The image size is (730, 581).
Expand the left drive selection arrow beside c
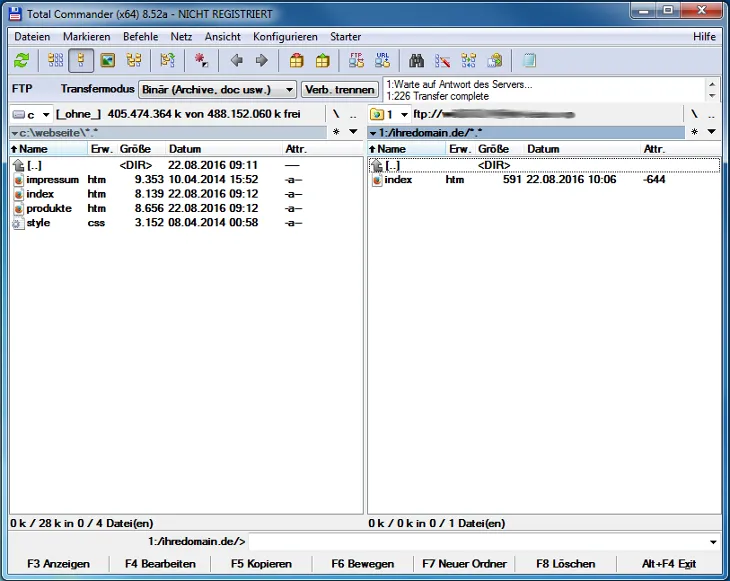pos(46,115)
